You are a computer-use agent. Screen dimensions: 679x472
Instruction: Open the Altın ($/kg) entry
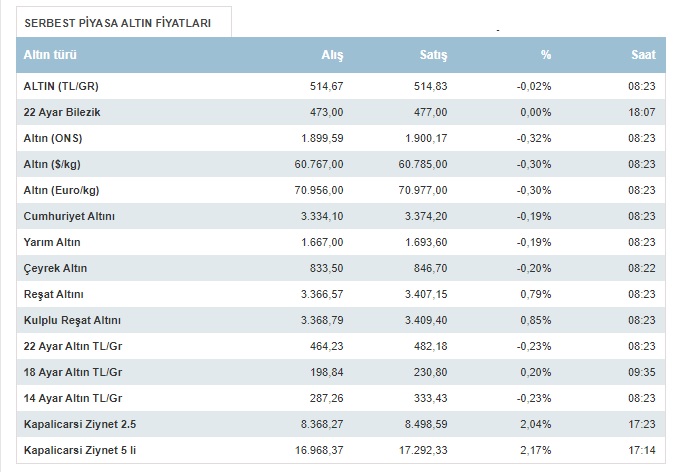click(x=55, y=164)
